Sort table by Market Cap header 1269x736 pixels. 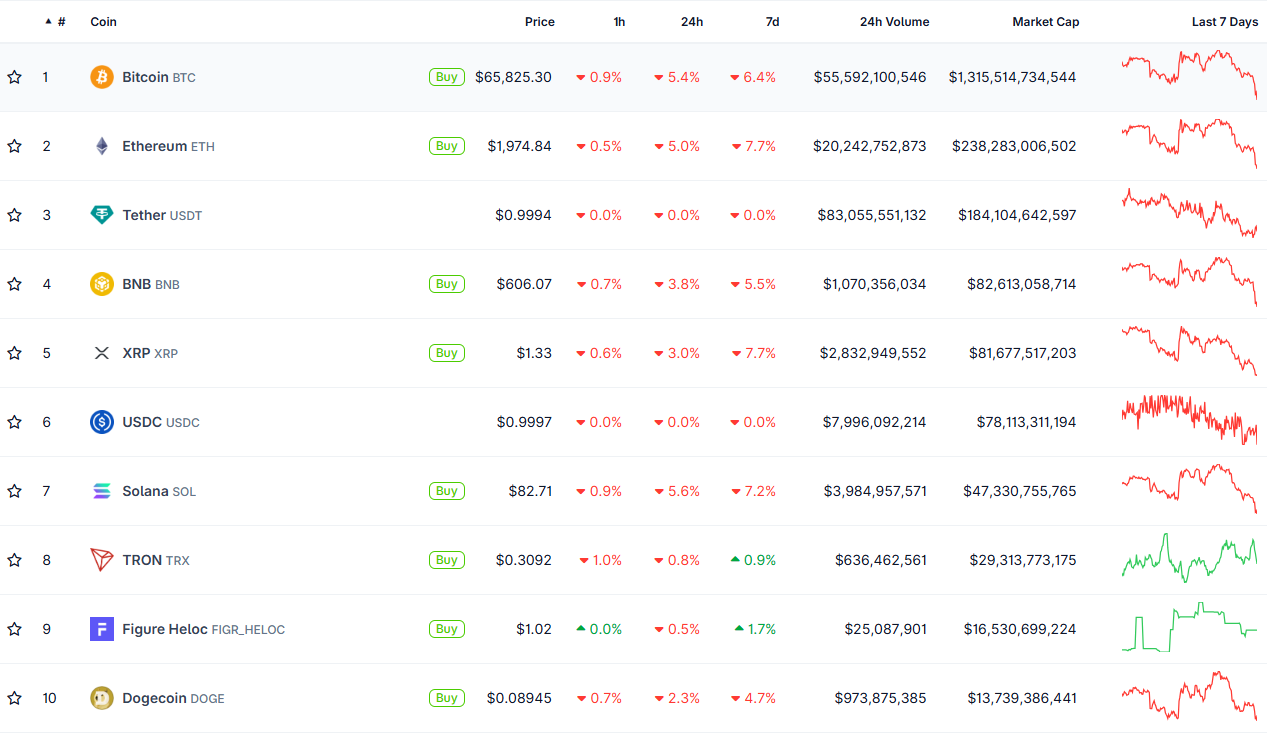[1045, 22]
